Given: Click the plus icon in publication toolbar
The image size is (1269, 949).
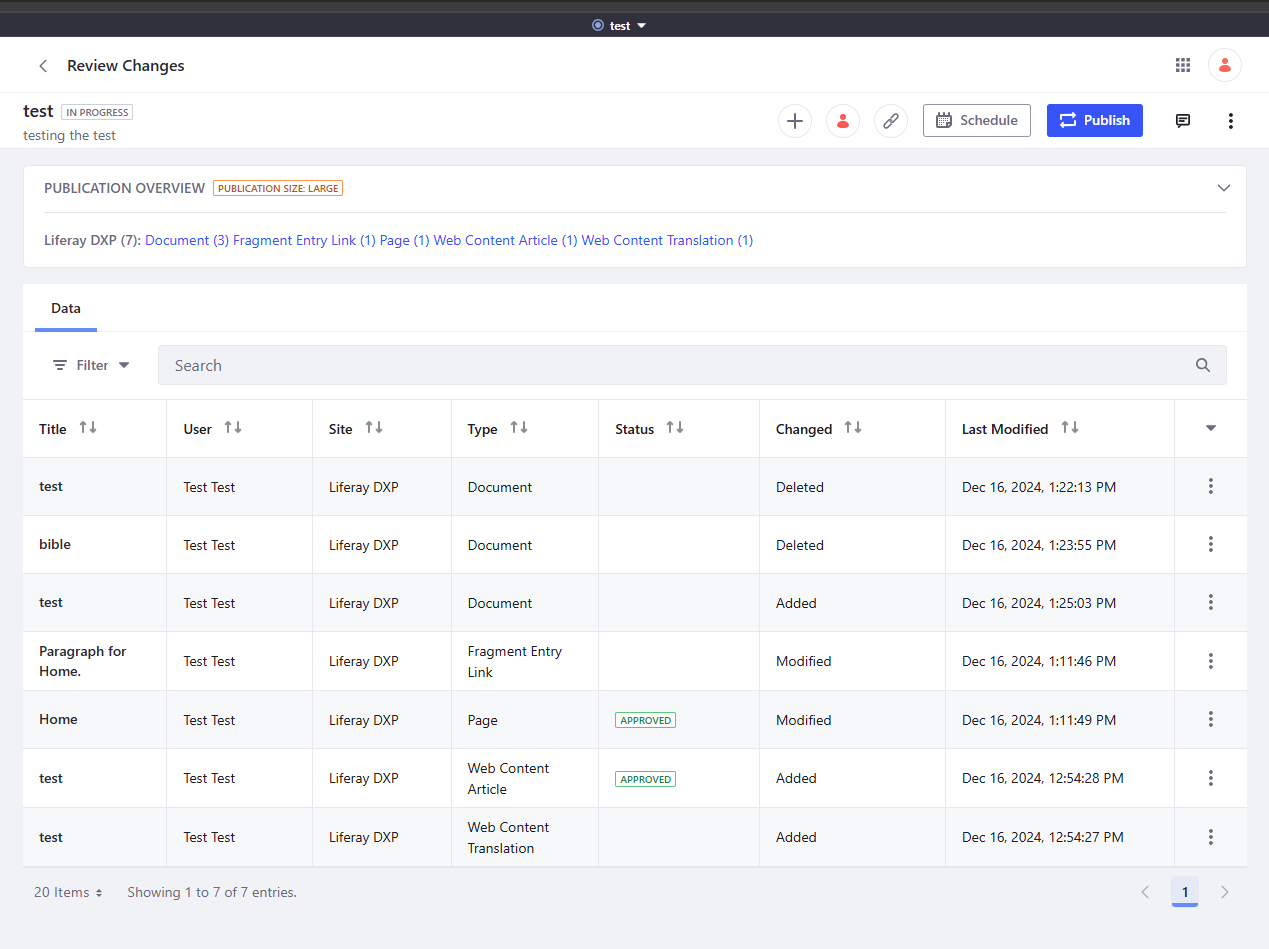Looking at the screenshot, I should 794,121.
